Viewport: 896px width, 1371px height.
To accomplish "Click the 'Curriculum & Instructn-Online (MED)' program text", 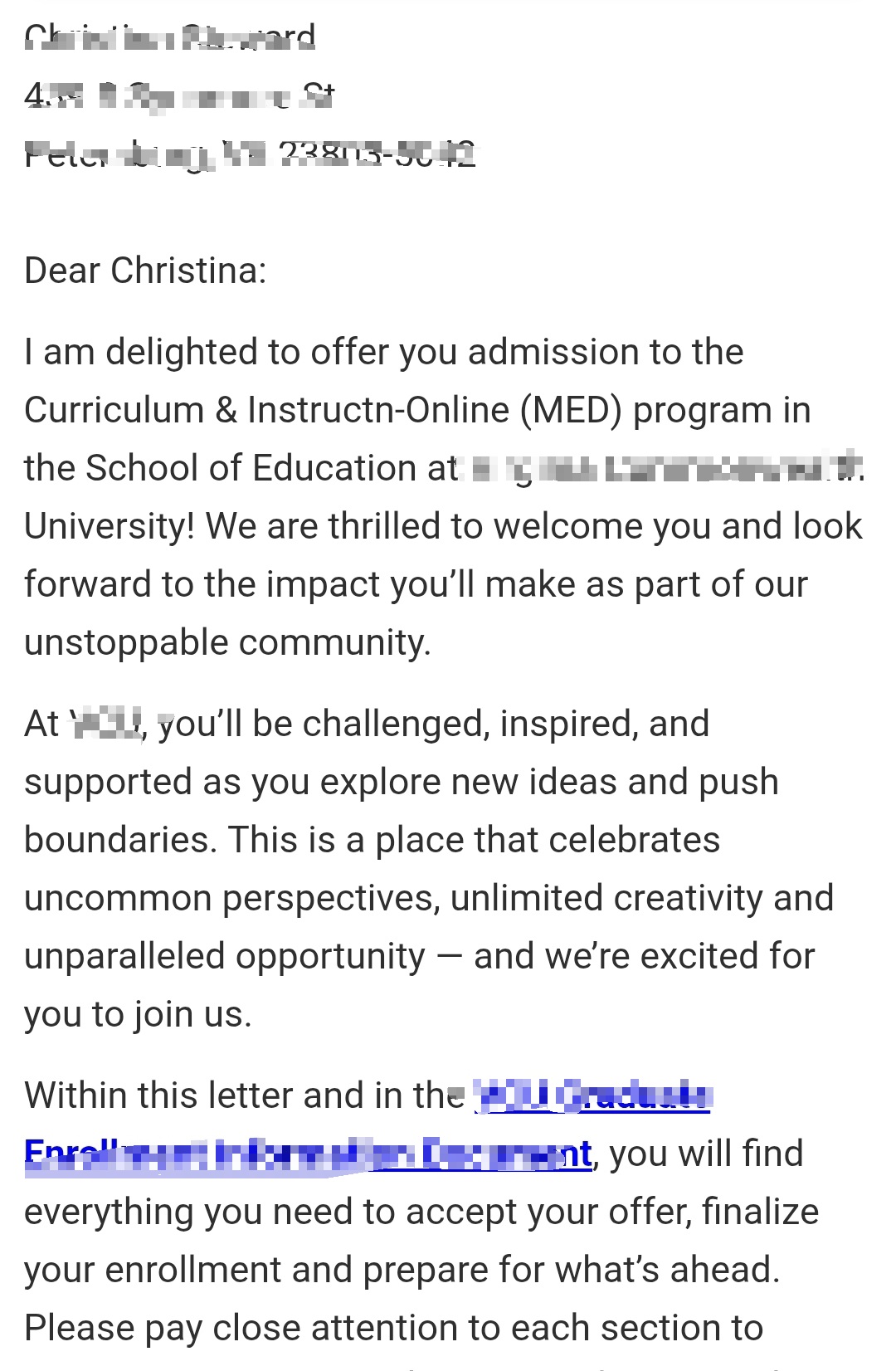I will pyautogui.click(x=323, y=411).
